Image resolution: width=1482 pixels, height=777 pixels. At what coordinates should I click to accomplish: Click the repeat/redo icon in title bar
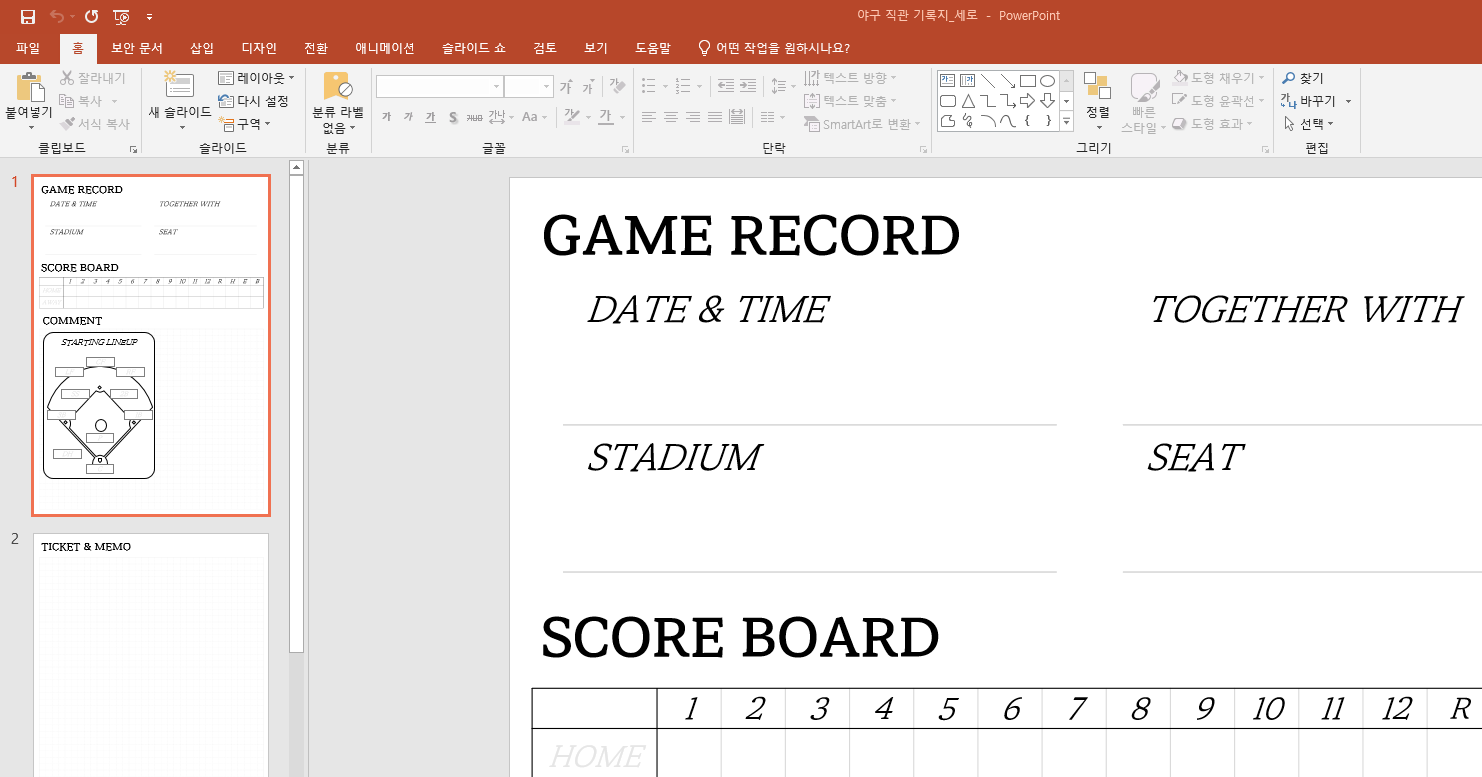click(x=92, y=17)
